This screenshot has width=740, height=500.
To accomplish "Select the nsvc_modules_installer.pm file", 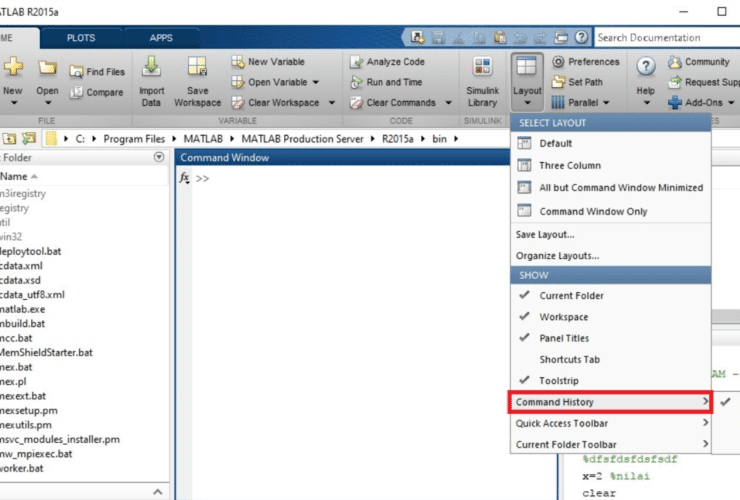I will 60,439.
